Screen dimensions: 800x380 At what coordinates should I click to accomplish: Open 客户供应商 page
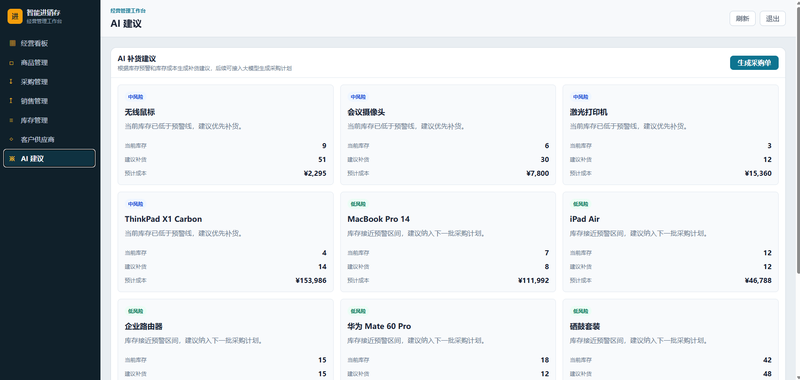[x=49, y=139]
